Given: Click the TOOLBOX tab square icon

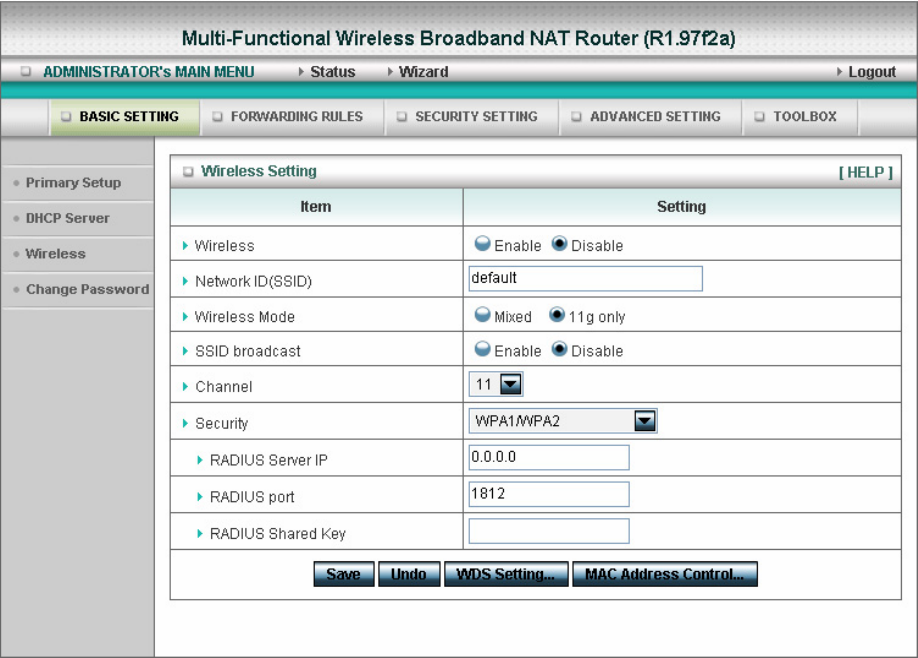Looking at the screenshot, I should (759, 116).
